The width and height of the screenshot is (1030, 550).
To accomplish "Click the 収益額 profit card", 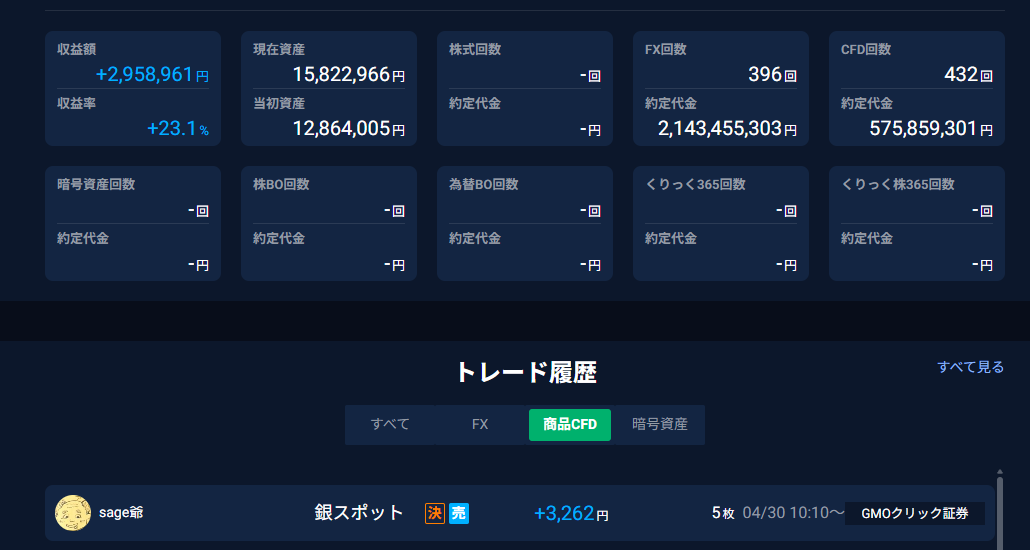I will [133, 89].
